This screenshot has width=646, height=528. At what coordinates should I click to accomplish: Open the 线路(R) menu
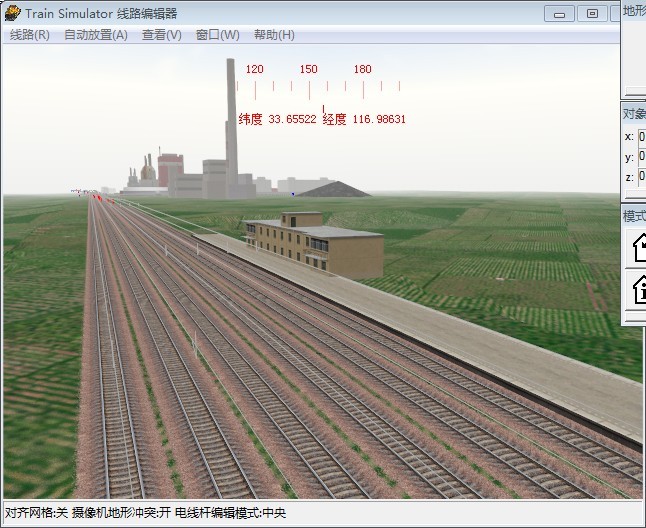(x=29, y=35)
